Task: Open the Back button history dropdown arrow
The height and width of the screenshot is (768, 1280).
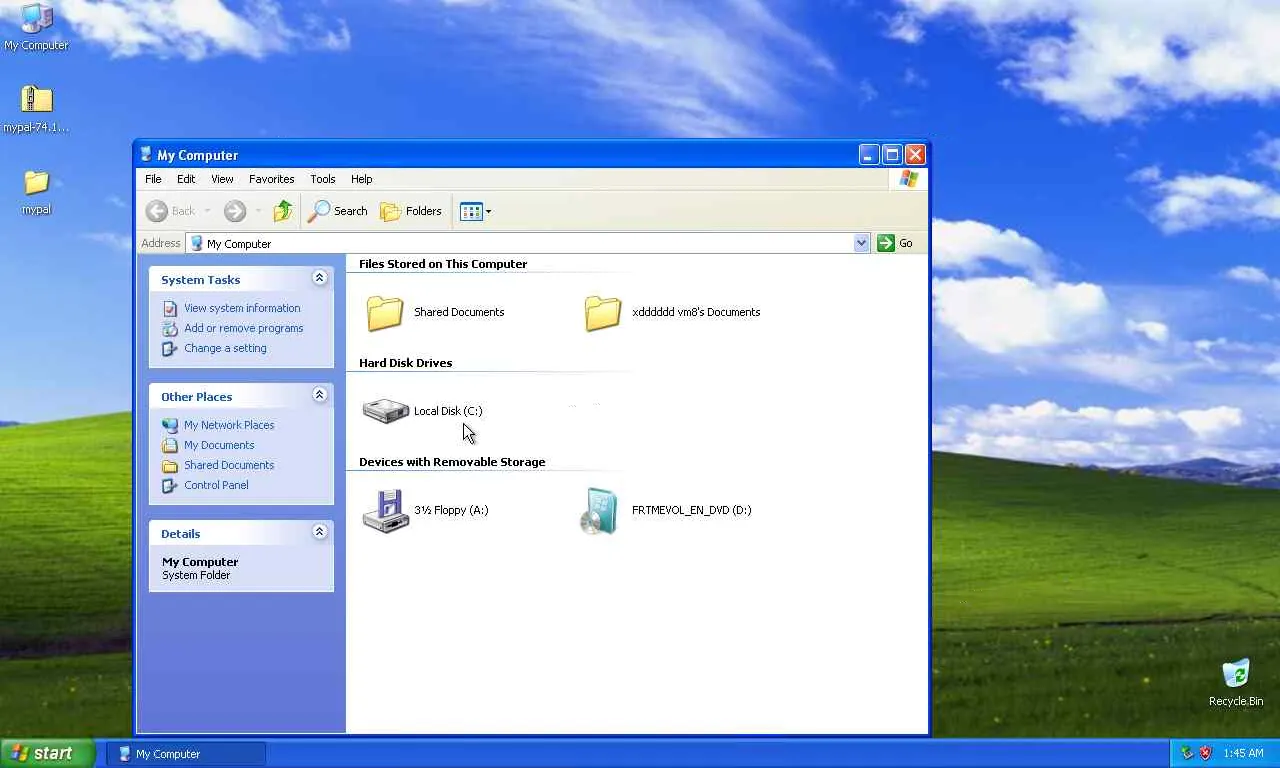Action: coord(207,211)
